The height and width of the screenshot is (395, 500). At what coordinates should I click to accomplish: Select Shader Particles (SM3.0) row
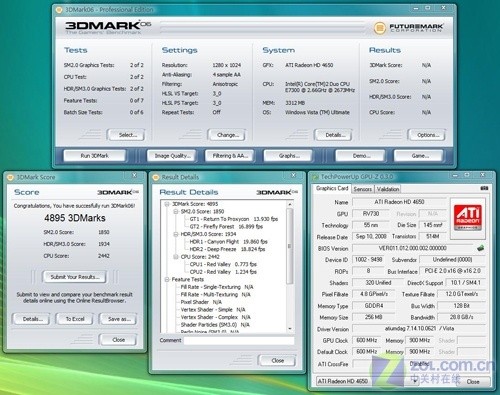coord(215,325)
